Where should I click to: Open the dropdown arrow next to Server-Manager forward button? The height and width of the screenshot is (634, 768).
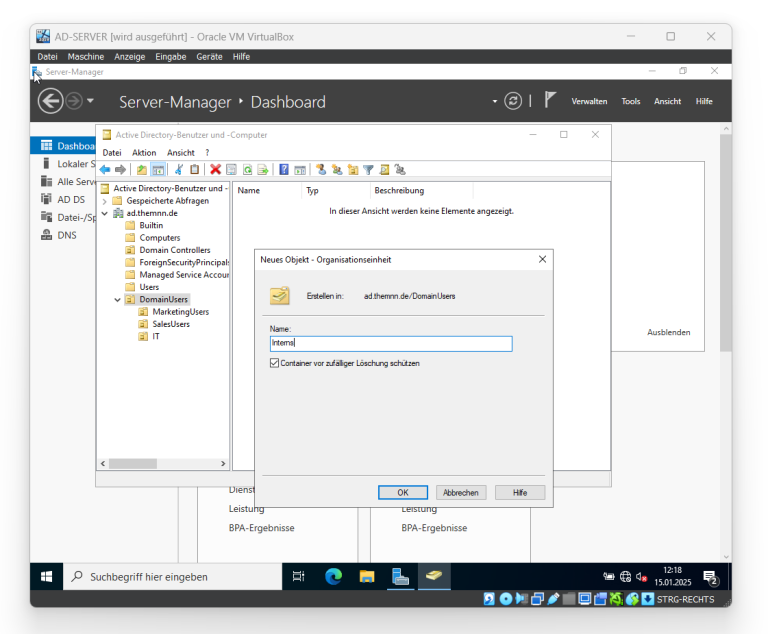pyautogui.click(x=90, y=101)
